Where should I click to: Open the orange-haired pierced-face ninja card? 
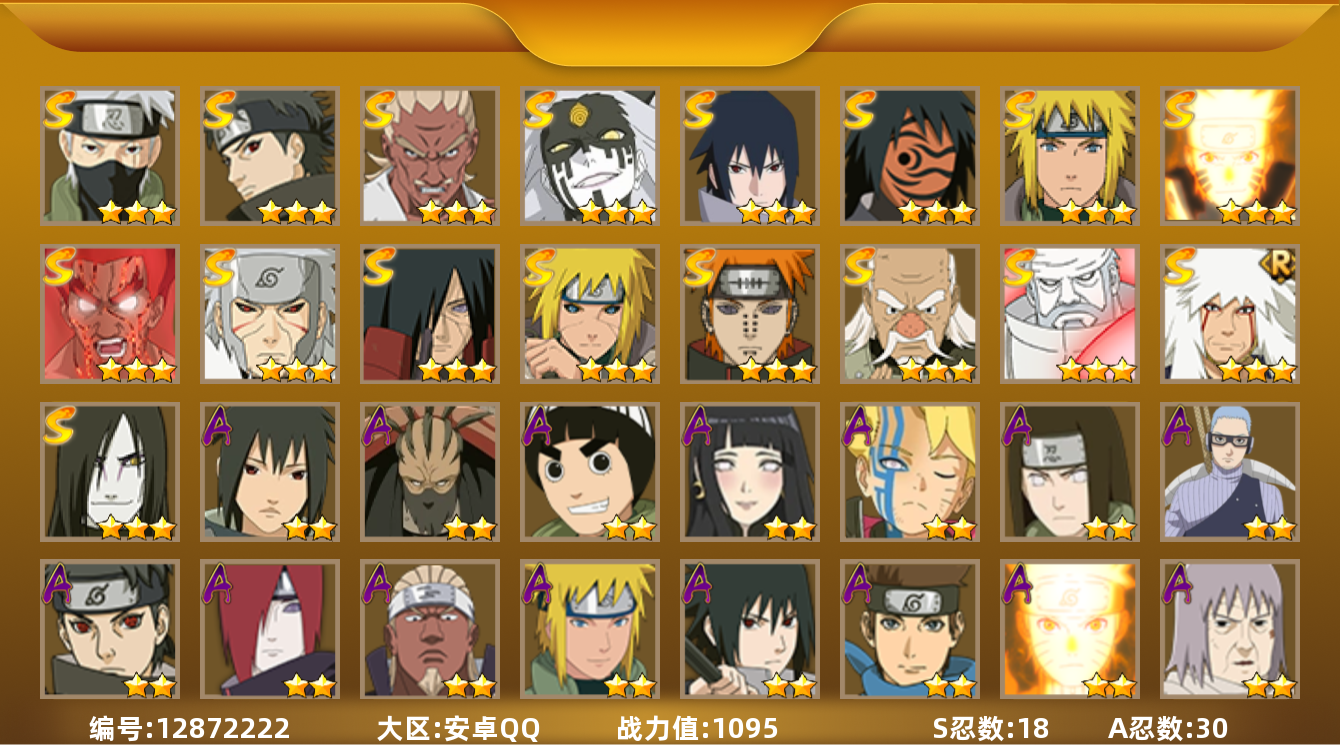click(749, 313)
